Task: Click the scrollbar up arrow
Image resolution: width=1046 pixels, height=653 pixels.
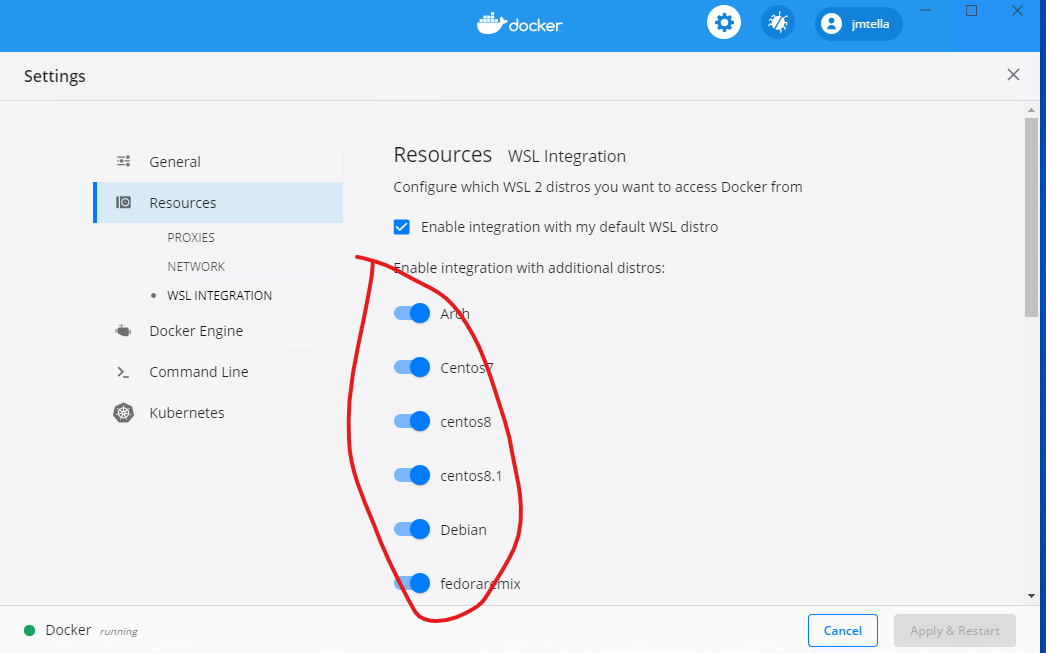Action: [1031, 110]
